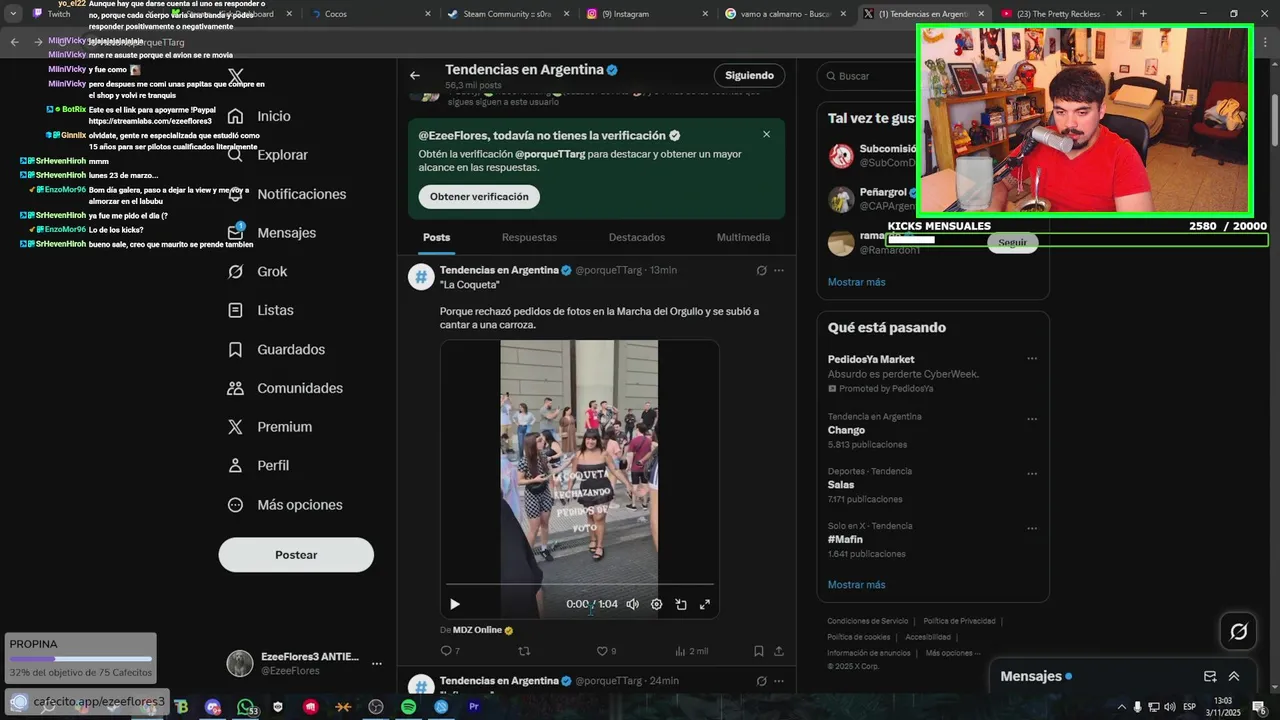Open WhatsApp from the taskbar
1280x720 pixels.
245,707
